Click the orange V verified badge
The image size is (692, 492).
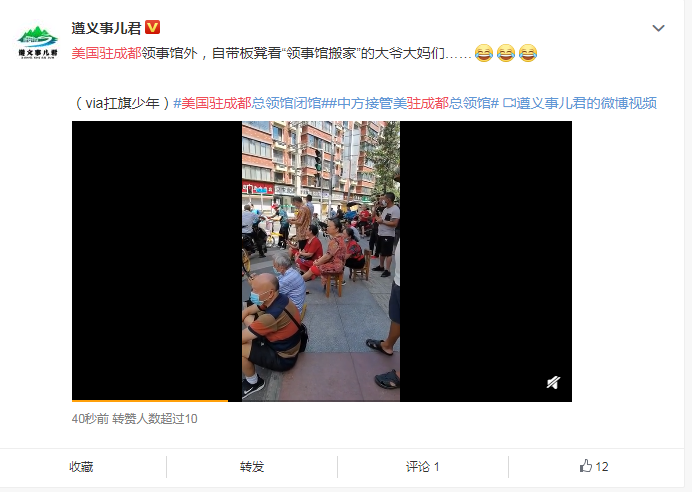[x=152, y=27]
